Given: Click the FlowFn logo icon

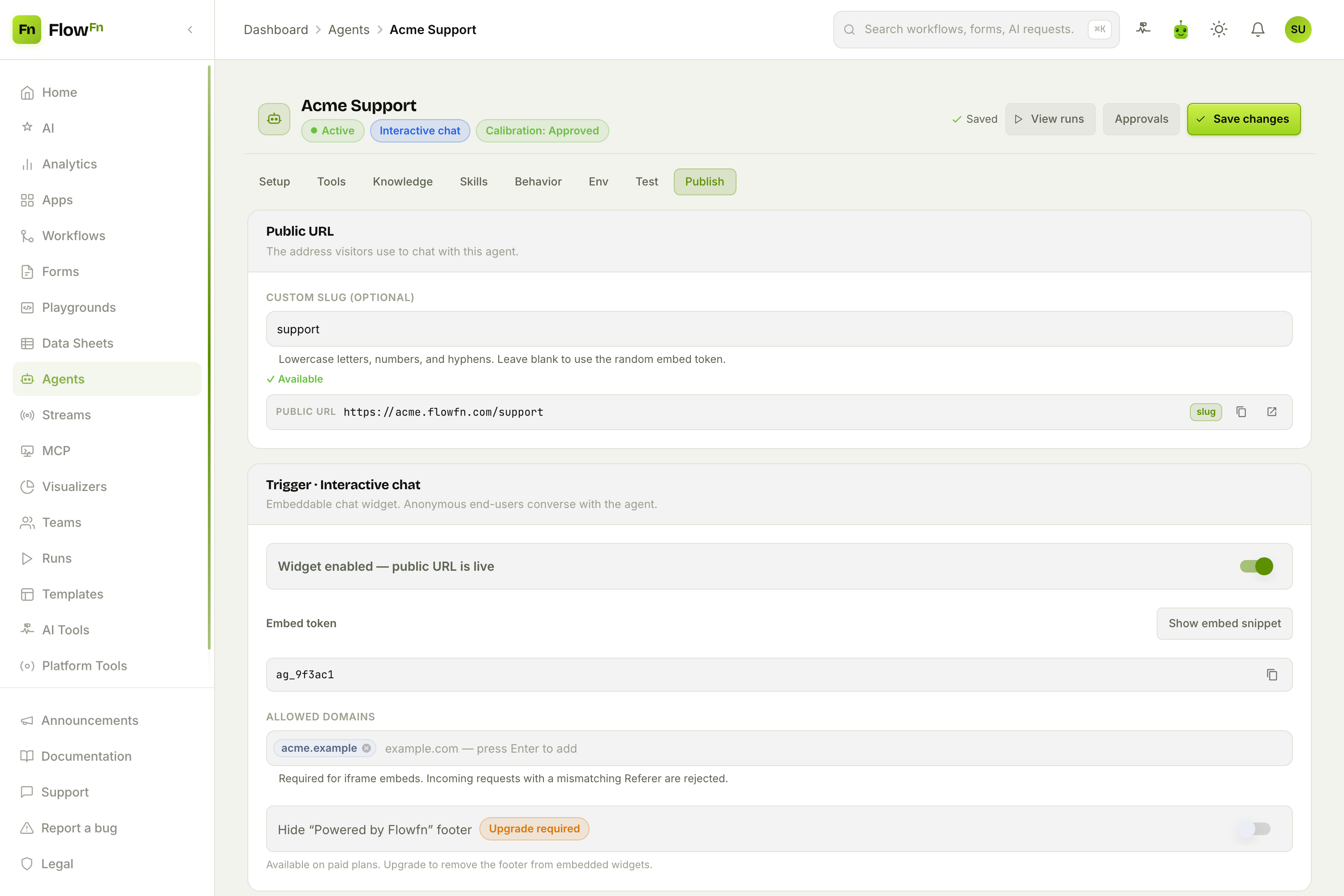Looking at the screenshot, I should 27,29.
